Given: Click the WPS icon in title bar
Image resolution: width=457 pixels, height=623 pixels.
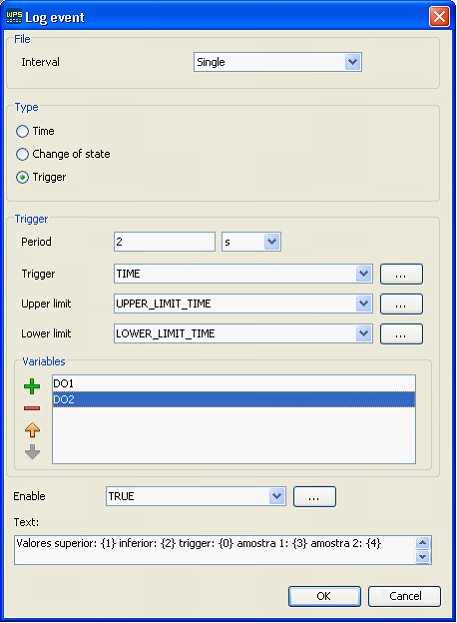Looking at the screenshot, I should click(x=14, y=17).
